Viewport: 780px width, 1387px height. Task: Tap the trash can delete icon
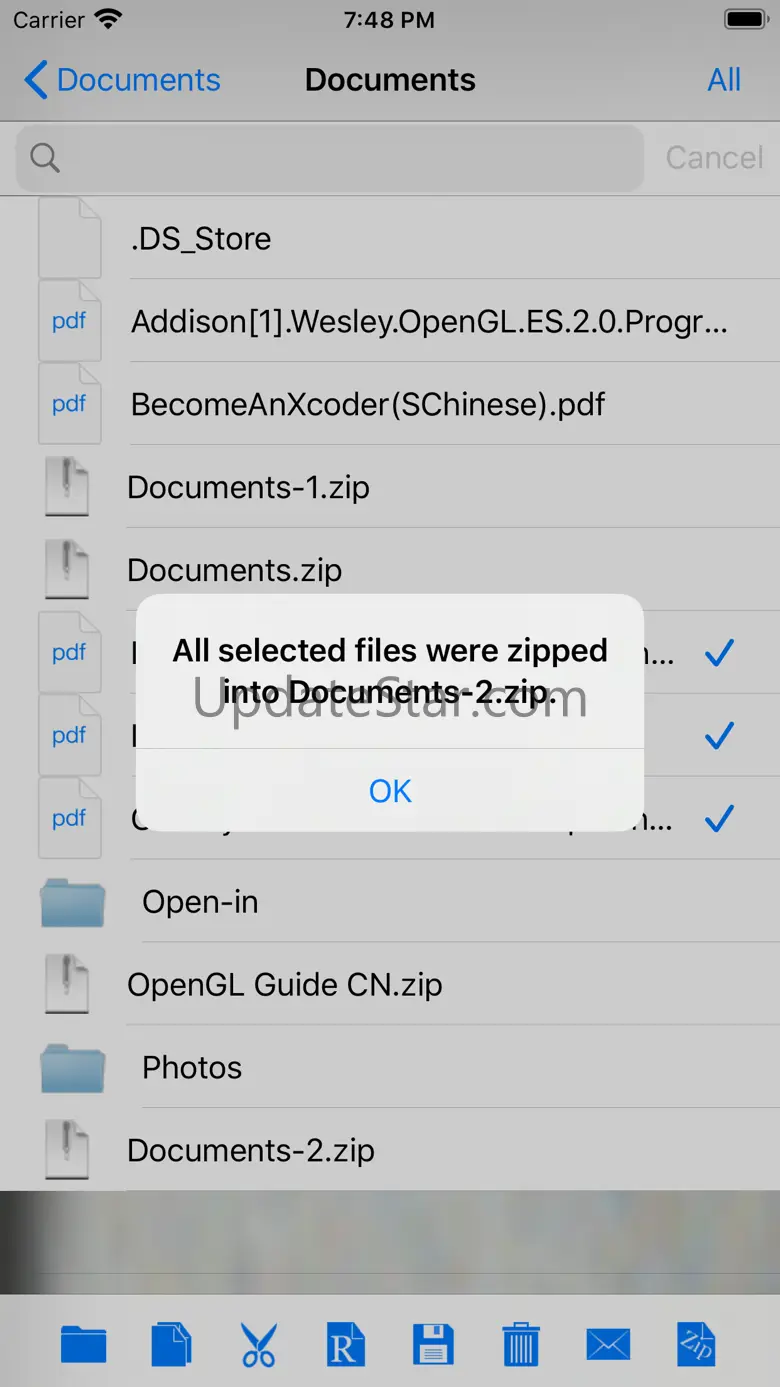tap(520, 1344)
